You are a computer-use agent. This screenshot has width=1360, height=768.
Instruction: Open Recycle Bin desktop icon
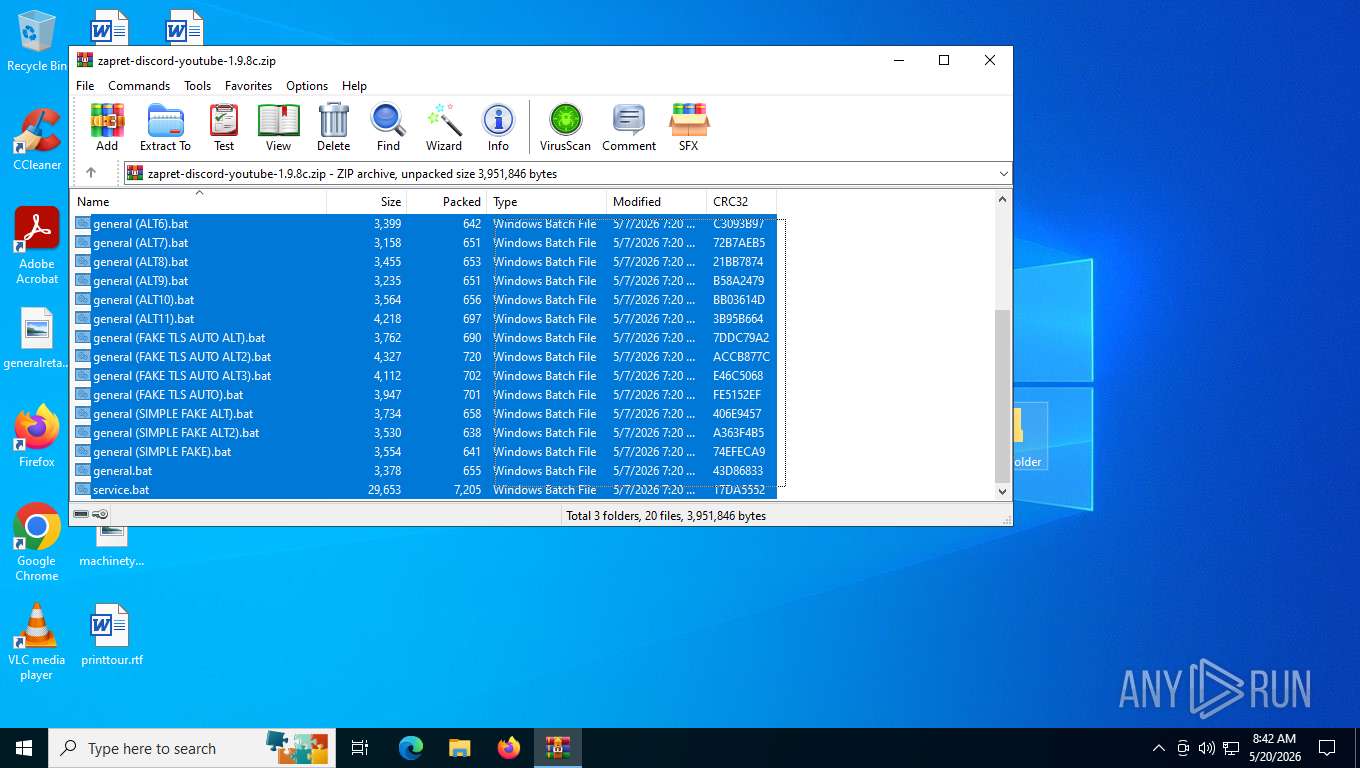[37, 41]
